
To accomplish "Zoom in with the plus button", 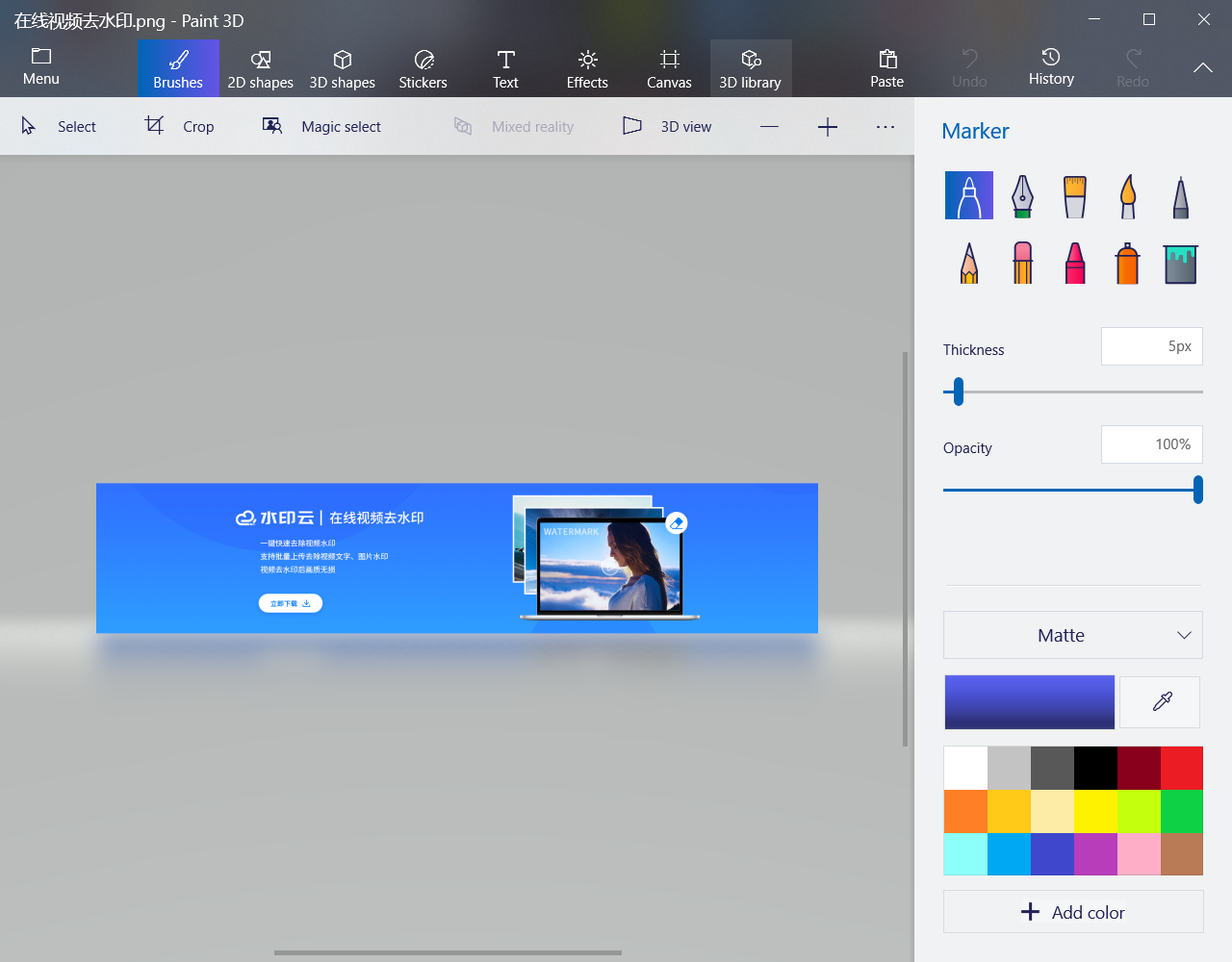I will point(828,127).
